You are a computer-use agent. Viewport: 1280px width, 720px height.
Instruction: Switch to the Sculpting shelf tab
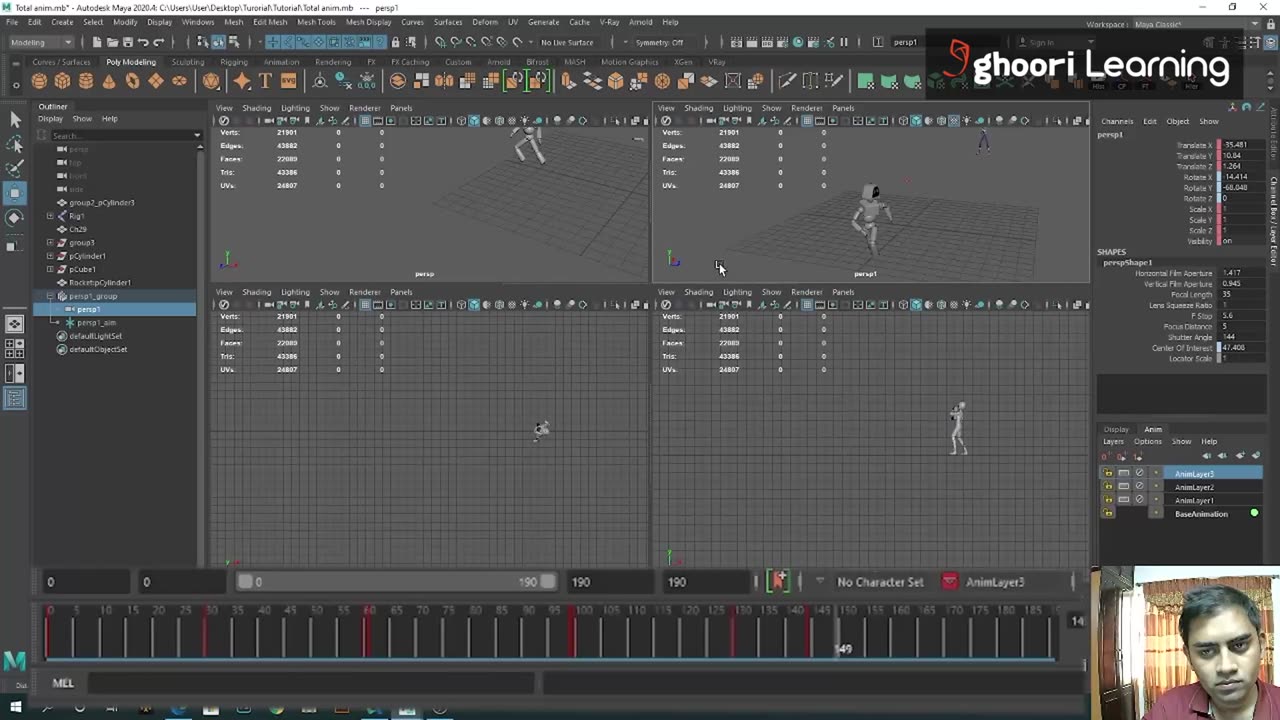point(187,62)
